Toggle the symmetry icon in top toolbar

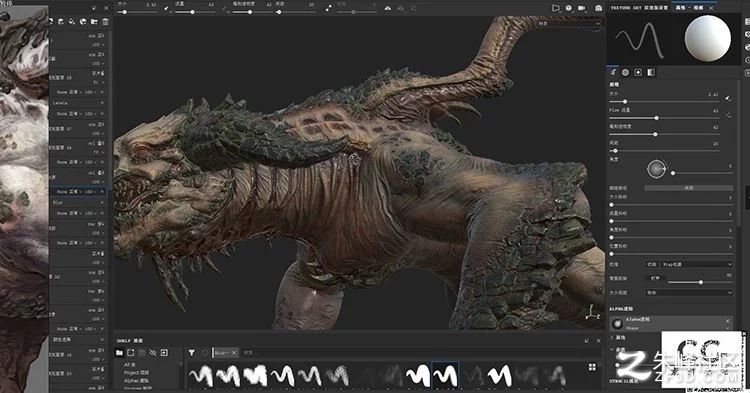[388, 8]
